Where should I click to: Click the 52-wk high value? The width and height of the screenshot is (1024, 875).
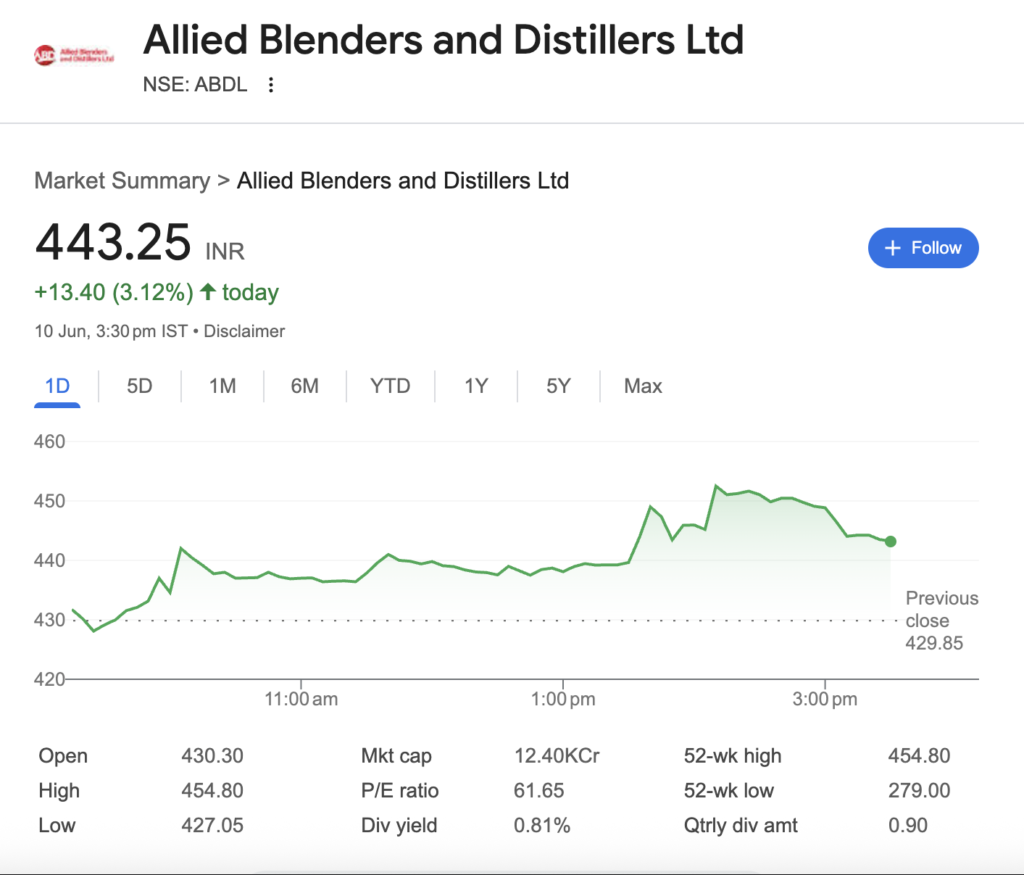tap(919, 756)
